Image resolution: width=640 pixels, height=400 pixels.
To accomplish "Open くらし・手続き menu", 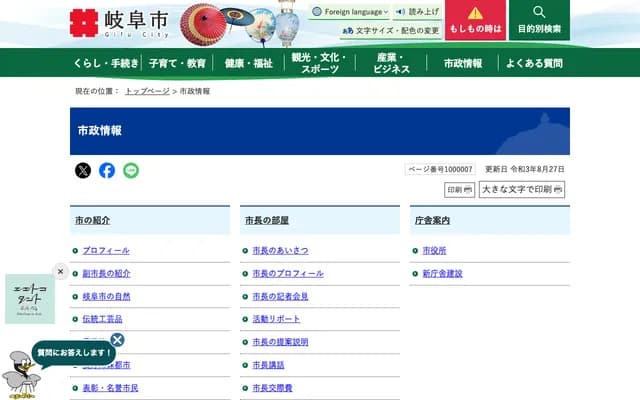I will pos(106,63).
